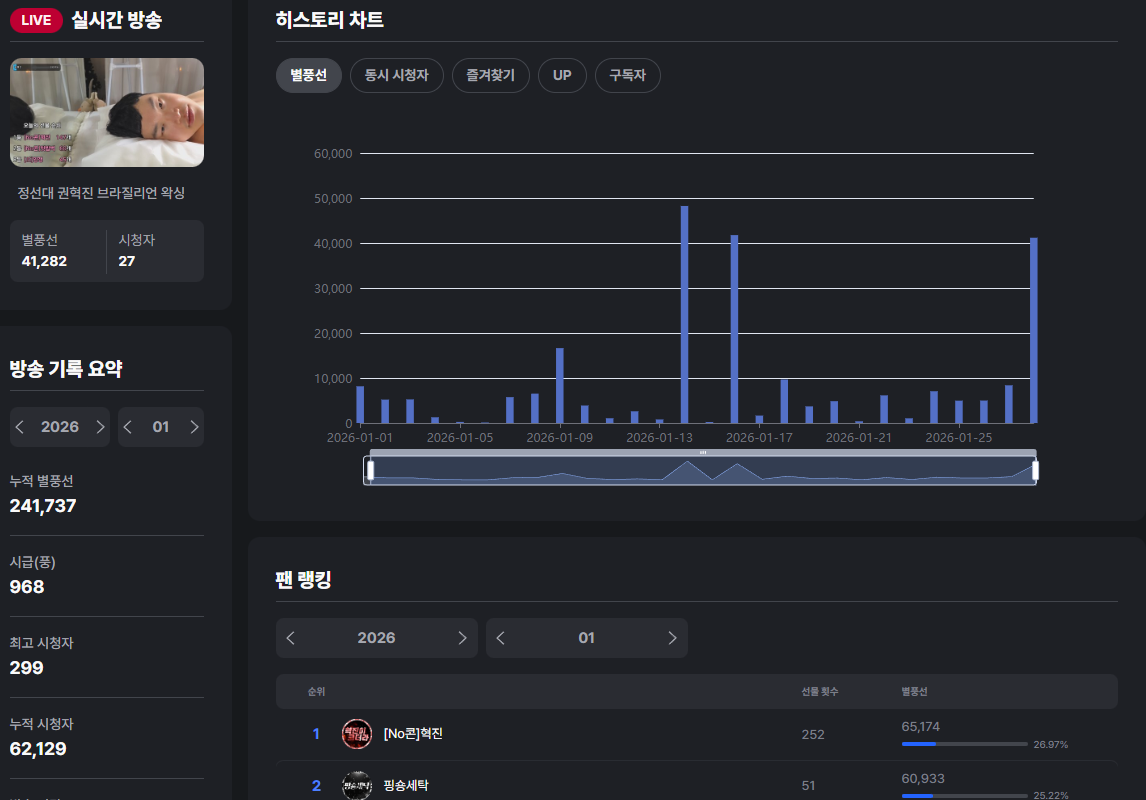Image resolution: width=1146 pixels, height=800 pixels.
Task: Click next year arrow in broadcast summary
Action: pyautogui.click(x=100, y=427)
